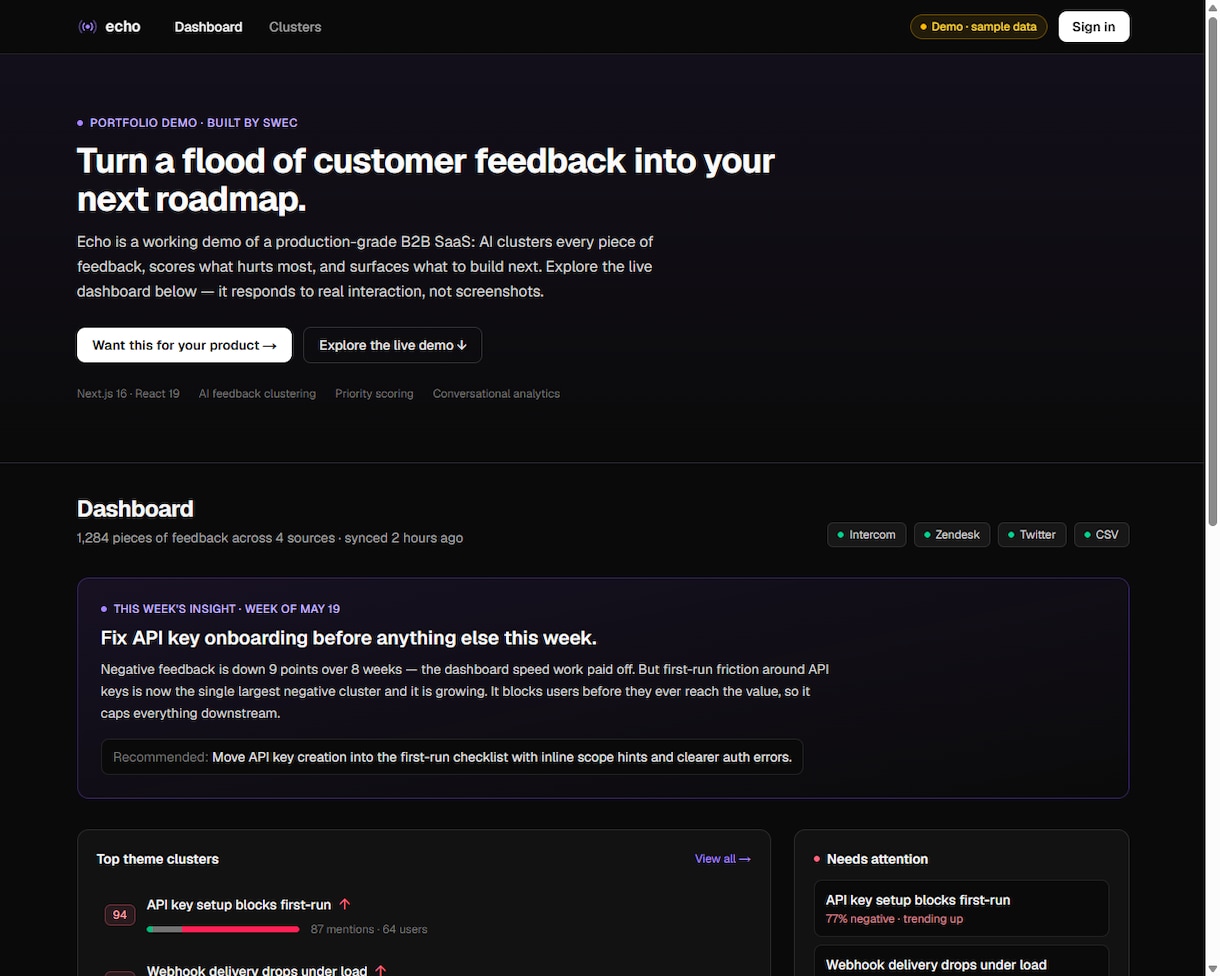Select the Intercom source chip

[x=866, y=535]
